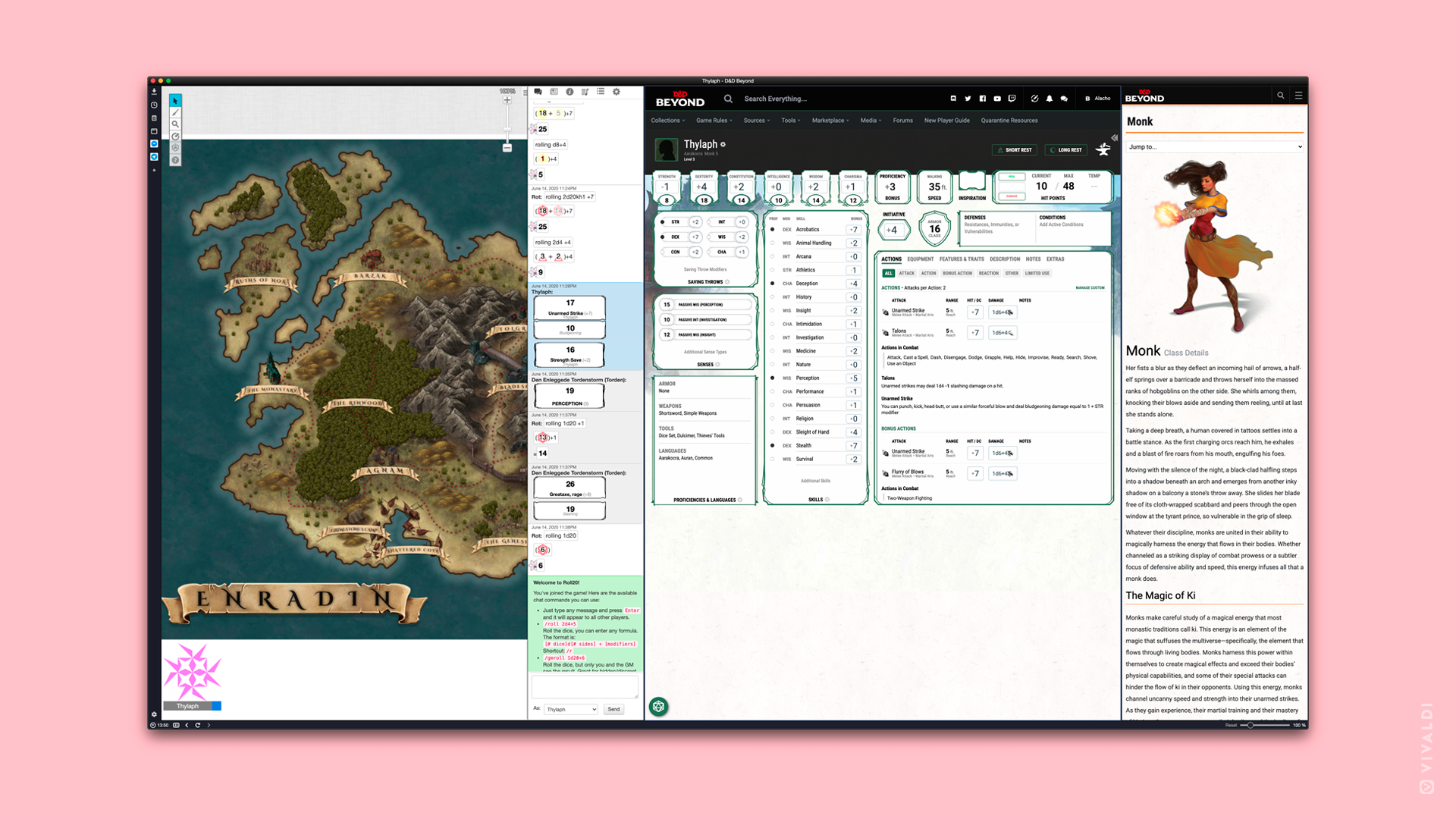Open D&D Beyond notifications bell
The width and height of the screenshot is (1456, 819).
click(1050, 99)
